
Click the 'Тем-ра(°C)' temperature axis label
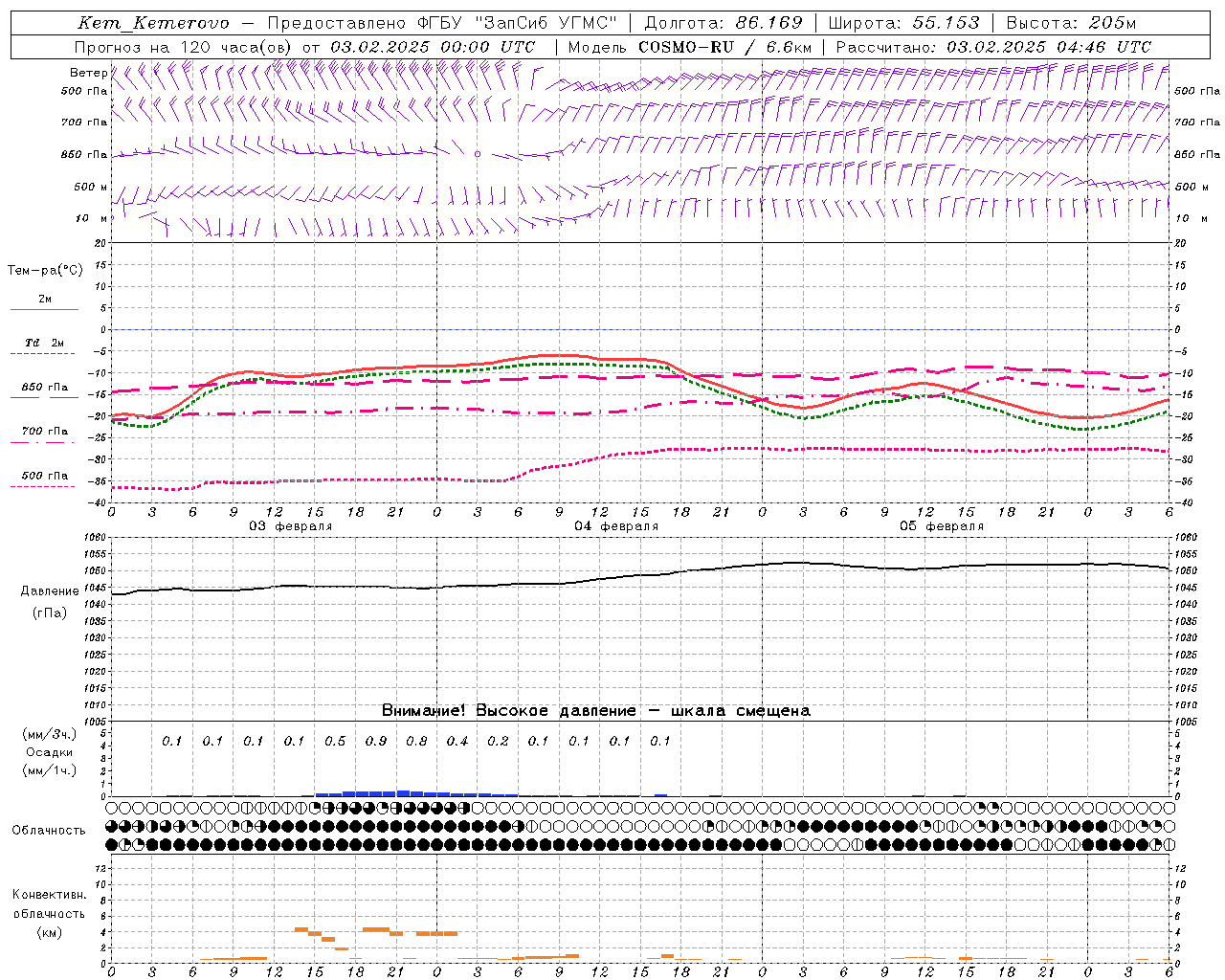coord(45,271)
